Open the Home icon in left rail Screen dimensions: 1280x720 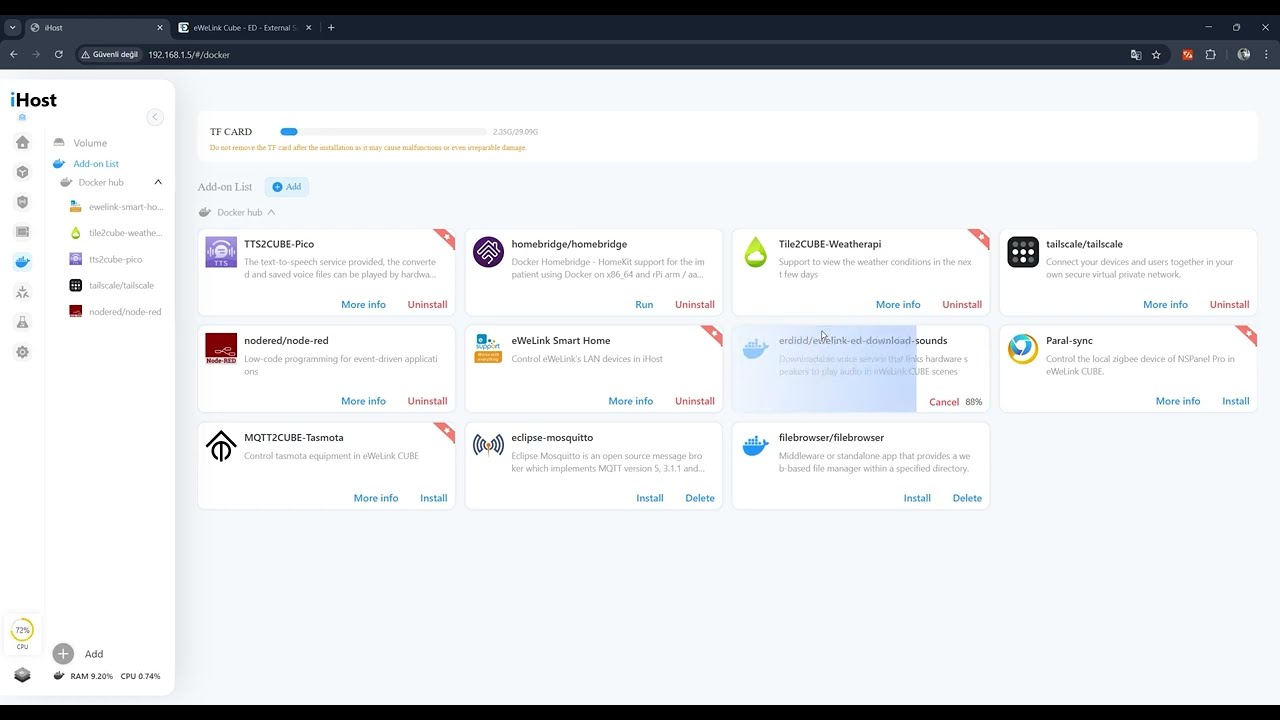tap(22, 142)
